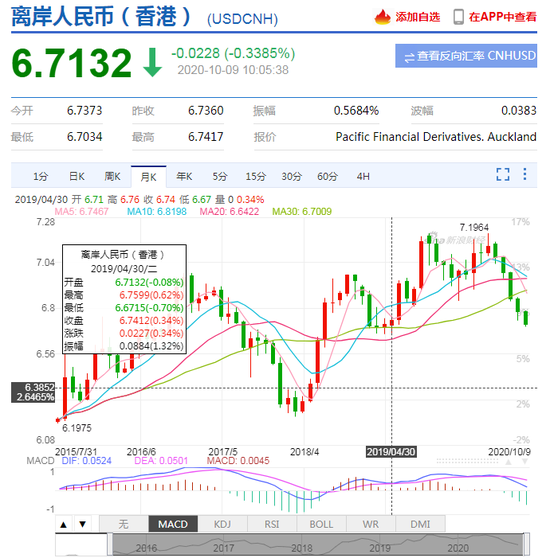Click the 6.1975 low price label
This screenshot has width=550, height=558.
pyautogui.click(x=77, y=428)
